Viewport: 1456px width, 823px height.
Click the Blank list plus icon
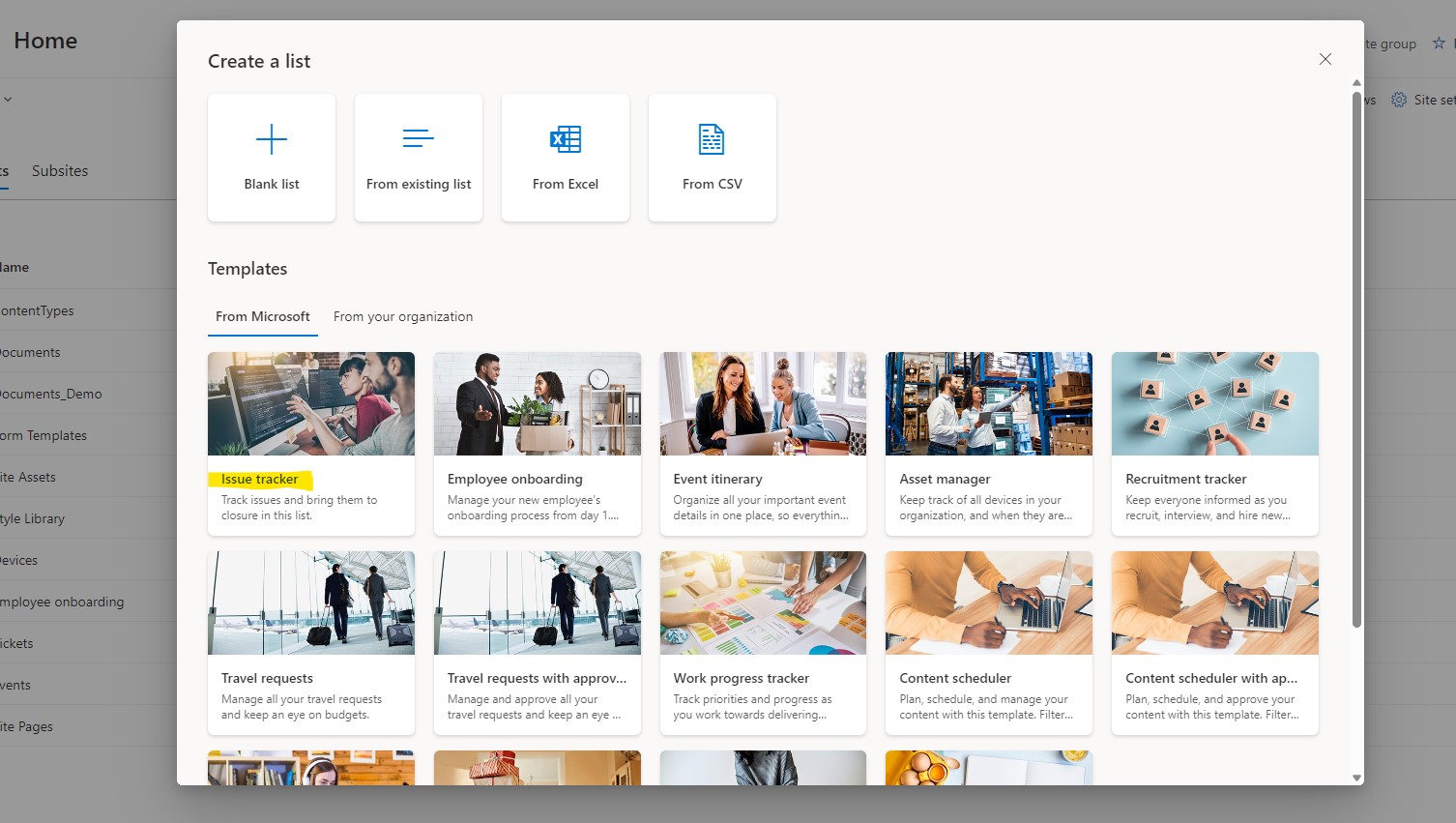(x=272, y=139)
